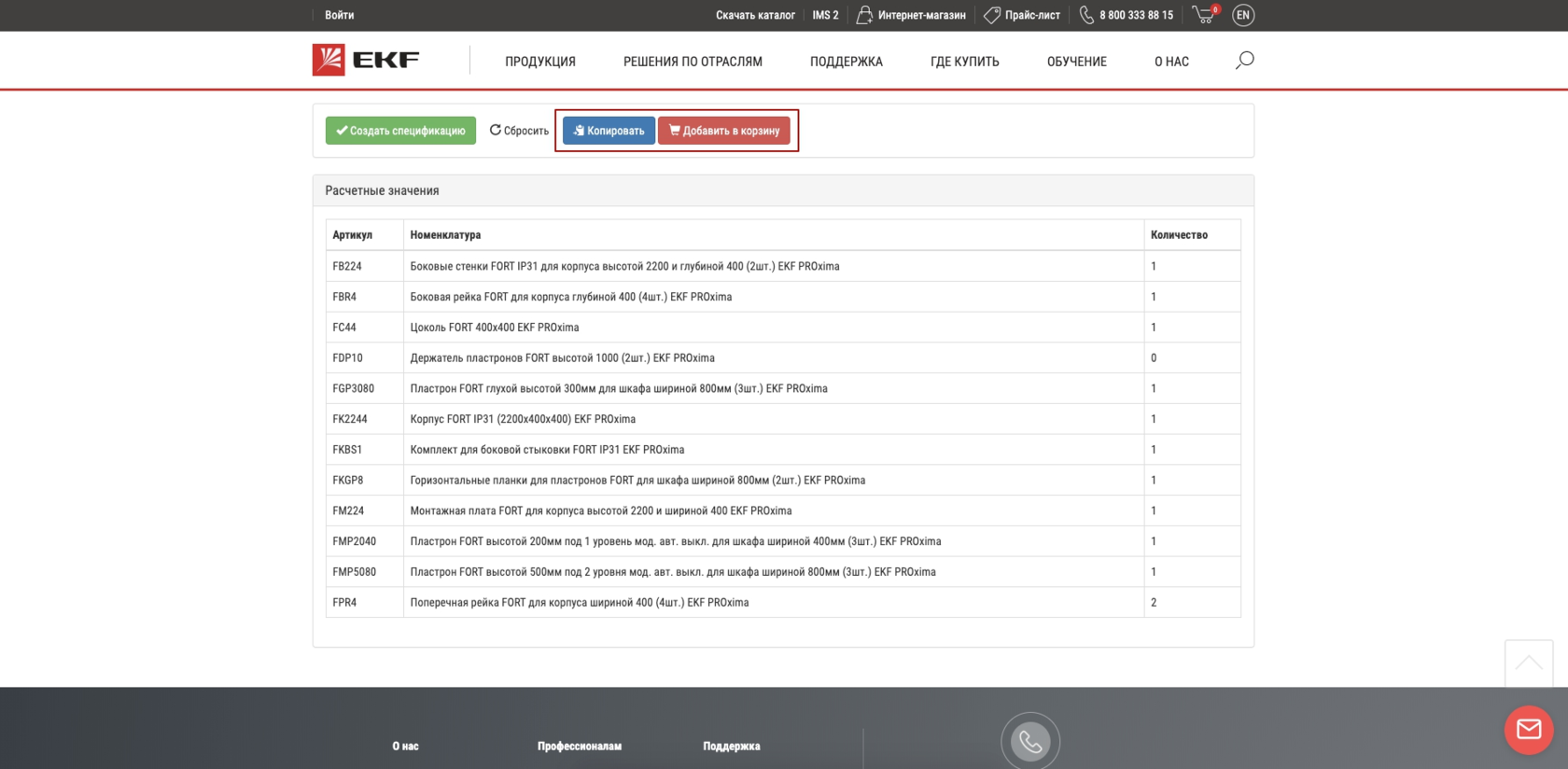Click footer О нас heading
Screen dimensions: 1568x769
pos(405,747)
